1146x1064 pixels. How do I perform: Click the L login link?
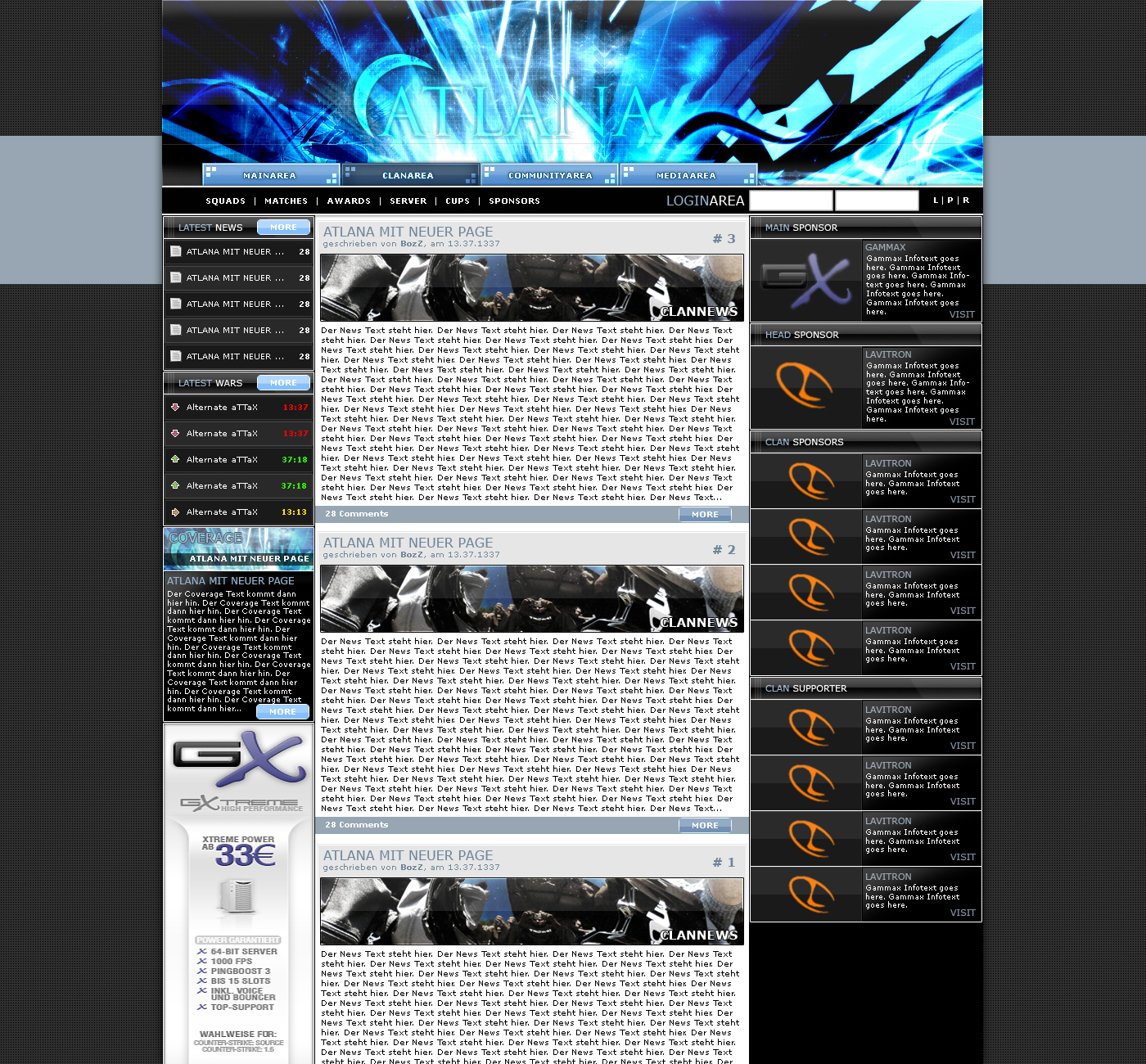coord(936,200)
